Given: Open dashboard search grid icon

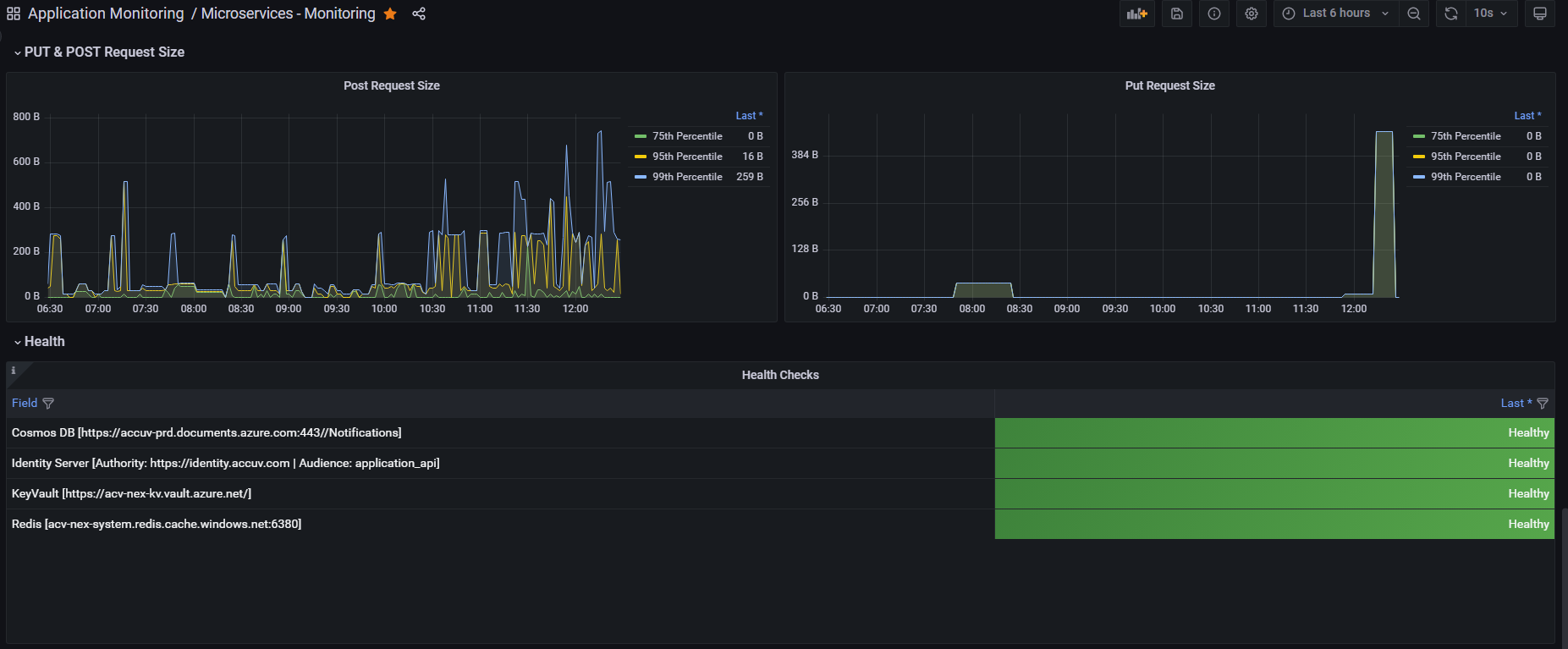Looking at the screenshot, I should (x=14, y=14).
